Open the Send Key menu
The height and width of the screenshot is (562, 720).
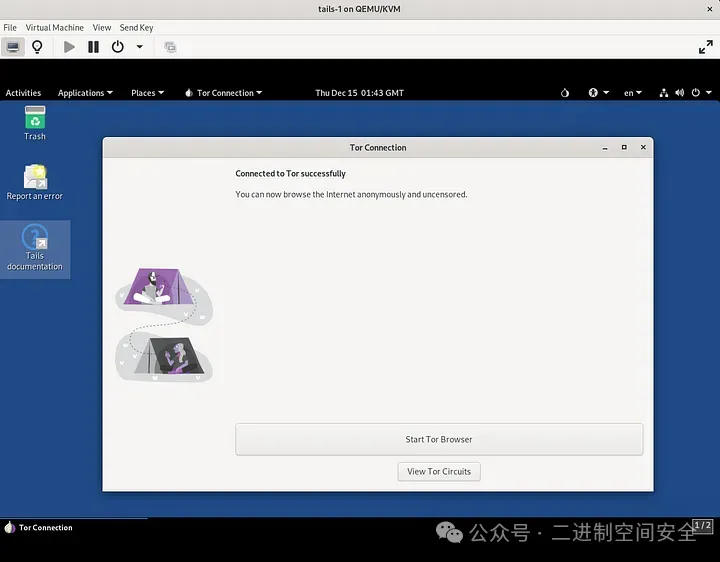tap(137, 28)
